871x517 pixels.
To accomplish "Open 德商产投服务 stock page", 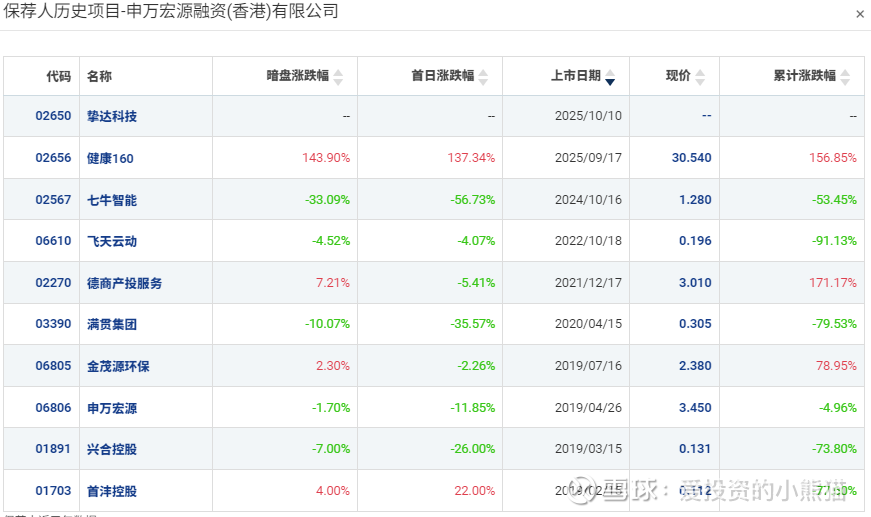I will [x=124, y=283].
